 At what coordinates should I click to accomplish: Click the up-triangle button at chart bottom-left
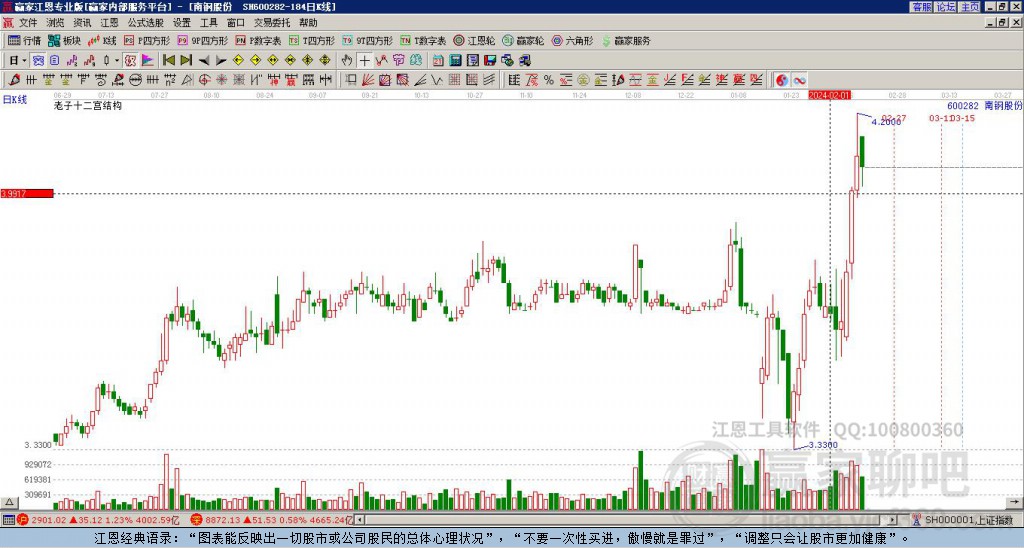pos(8,502)
